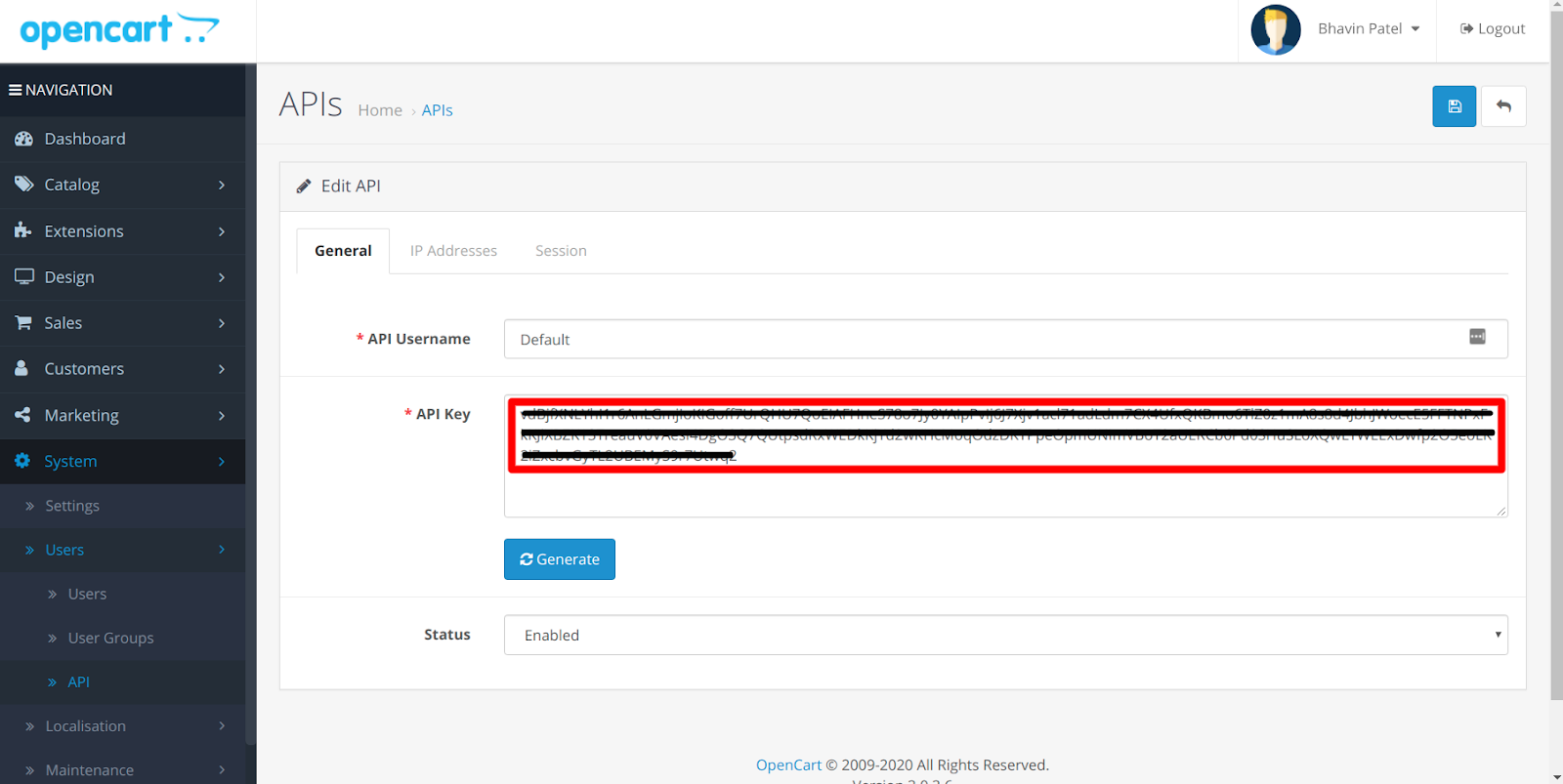Collapse the System menu chevron
This screenshot has height=784, width=1563.
(x=222, y=462)
